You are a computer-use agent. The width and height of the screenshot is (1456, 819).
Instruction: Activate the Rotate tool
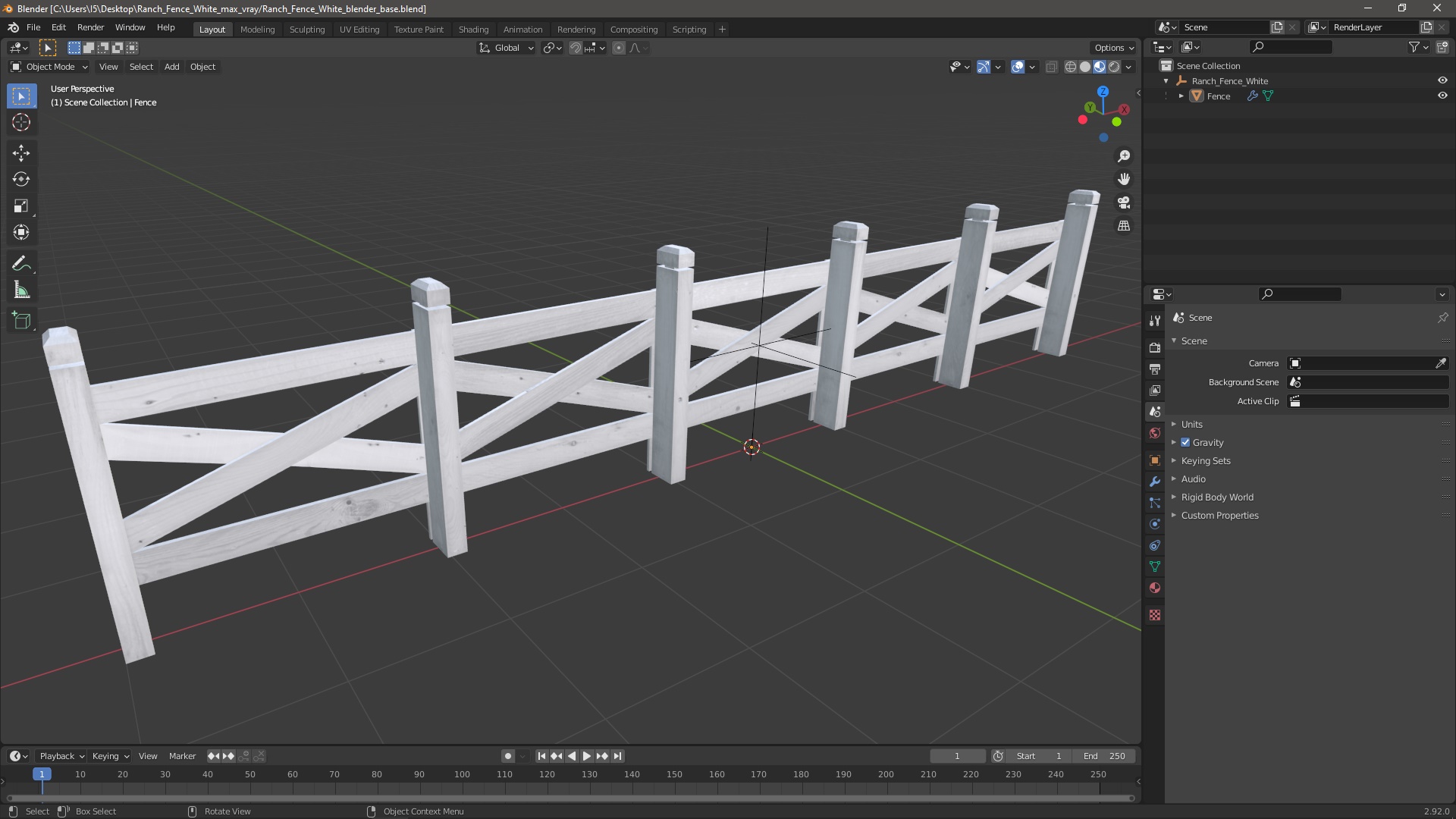point(21,180)
